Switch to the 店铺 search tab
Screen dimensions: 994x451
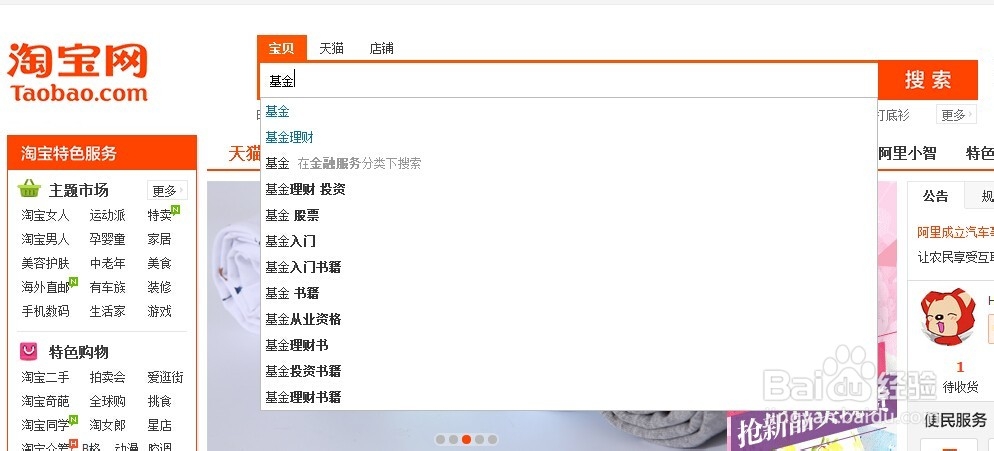coord(382,48)
